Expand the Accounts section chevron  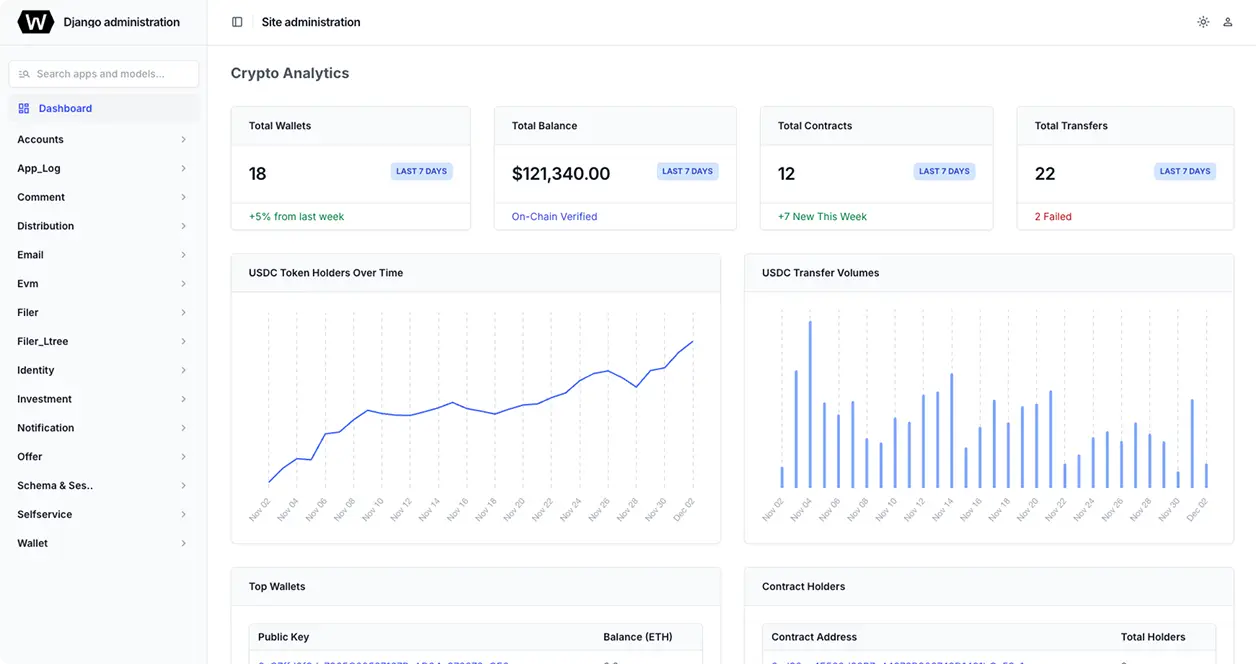point(183,140)
